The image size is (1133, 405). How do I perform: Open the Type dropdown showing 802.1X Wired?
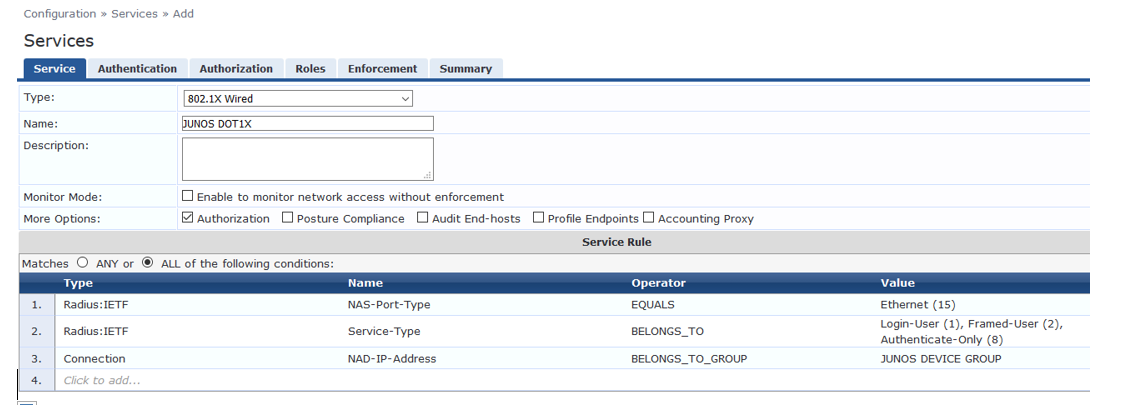(x=297, y=99)
